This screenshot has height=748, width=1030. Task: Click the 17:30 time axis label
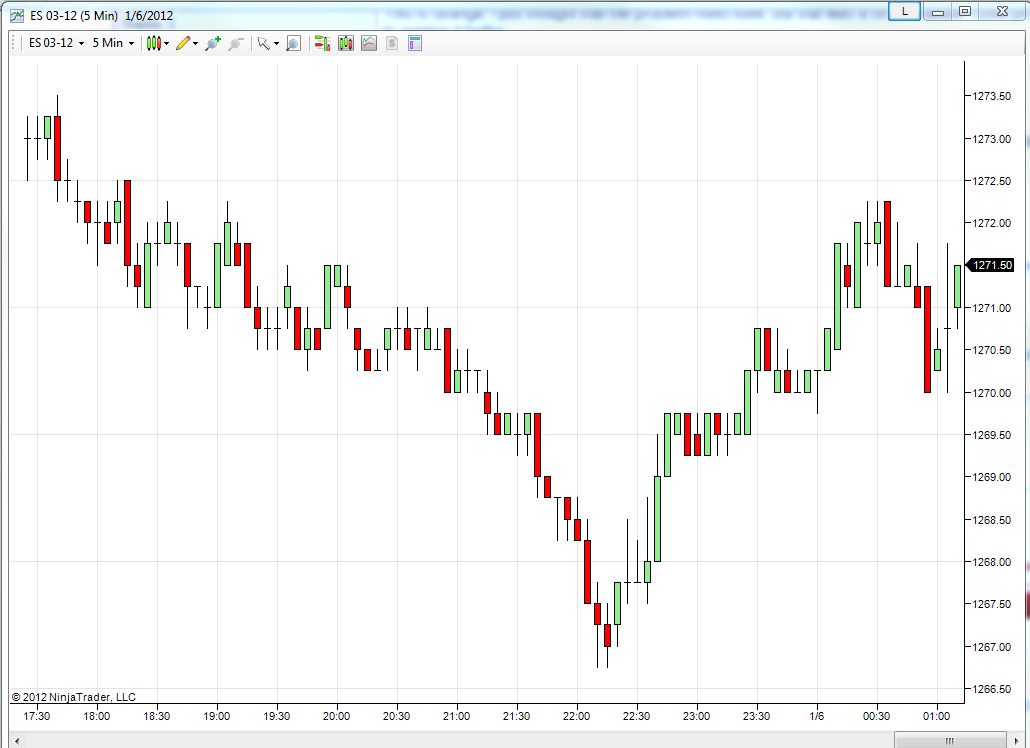pyautogui.click(x=36, y=716)
